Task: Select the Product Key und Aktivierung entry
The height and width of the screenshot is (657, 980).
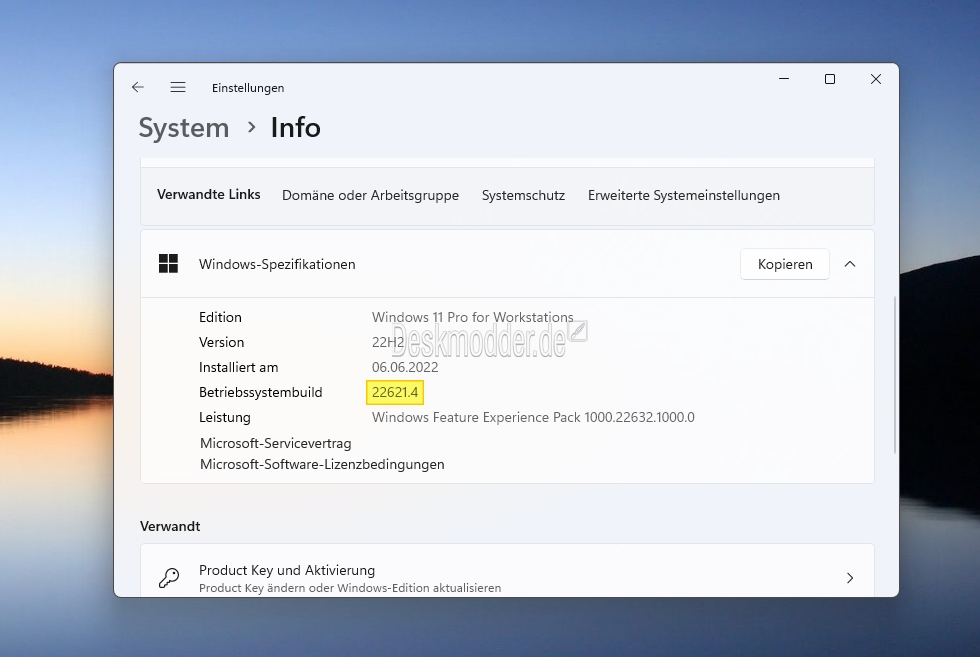Action: point(507,570)
